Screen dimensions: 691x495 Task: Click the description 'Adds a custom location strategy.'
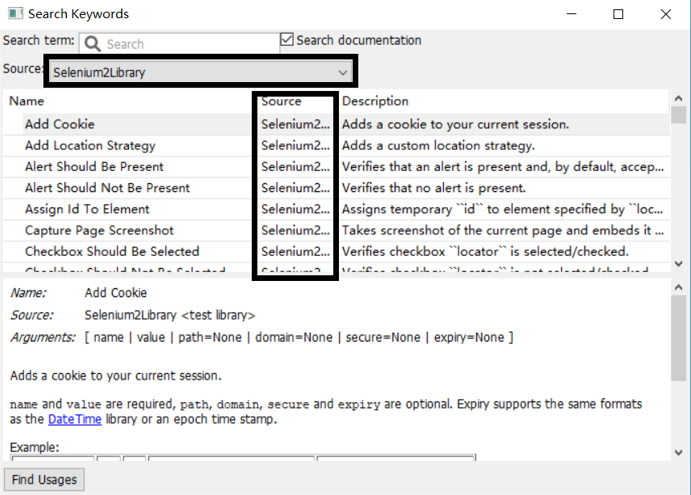(438, 145)
